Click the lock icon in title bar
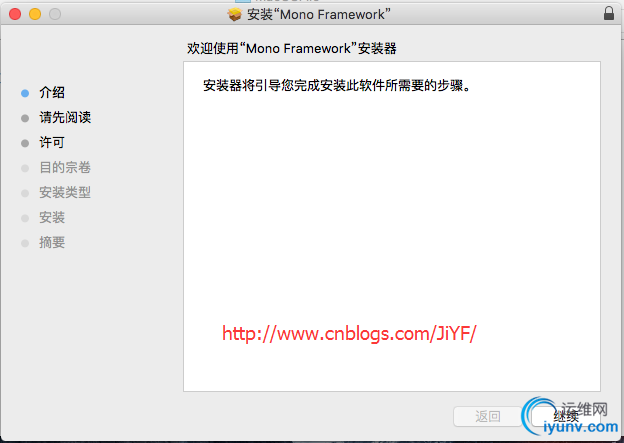Screen dimensions: 624x443 coord(608,13)
